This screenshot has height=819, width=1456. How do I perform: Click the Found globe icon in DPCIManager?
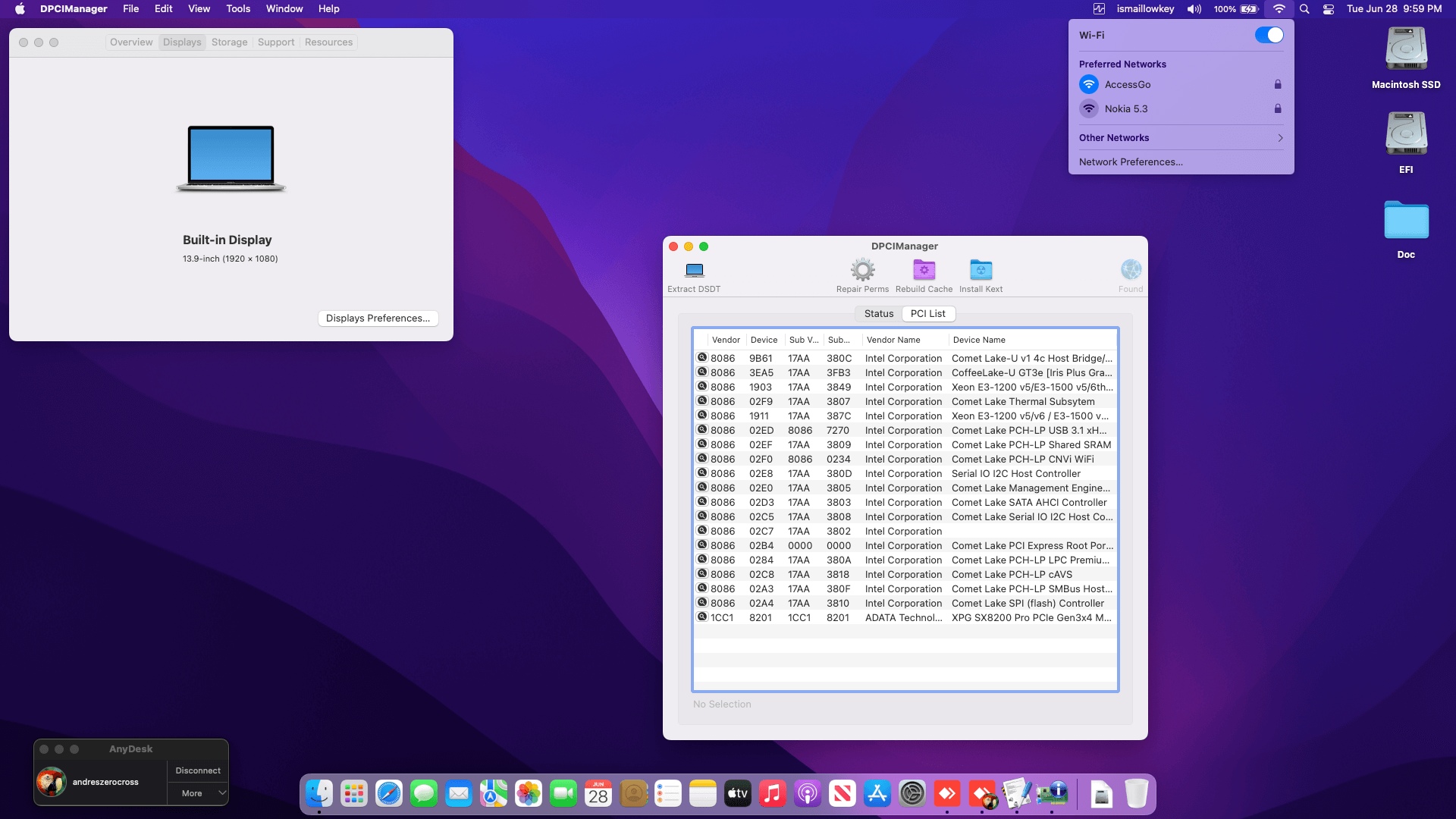(x=1131, y=270)
